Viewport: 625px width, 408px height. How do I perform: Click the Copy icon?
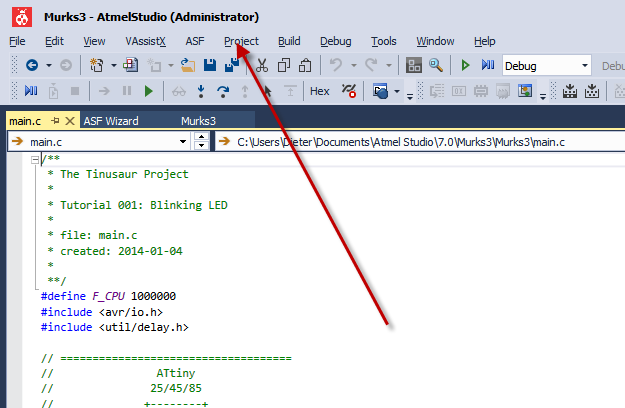[284, 65]
